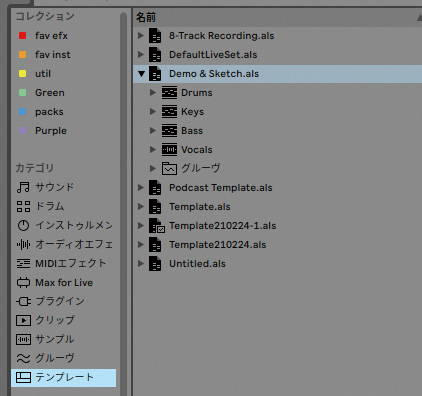The height and width of the screenshot is (396, 422).
Task: Select the 8-Track Recording.als name
Action: pos(221,36)
